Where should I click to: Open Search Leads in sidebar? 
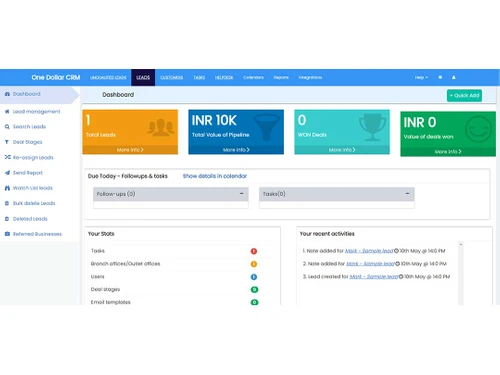29,127
